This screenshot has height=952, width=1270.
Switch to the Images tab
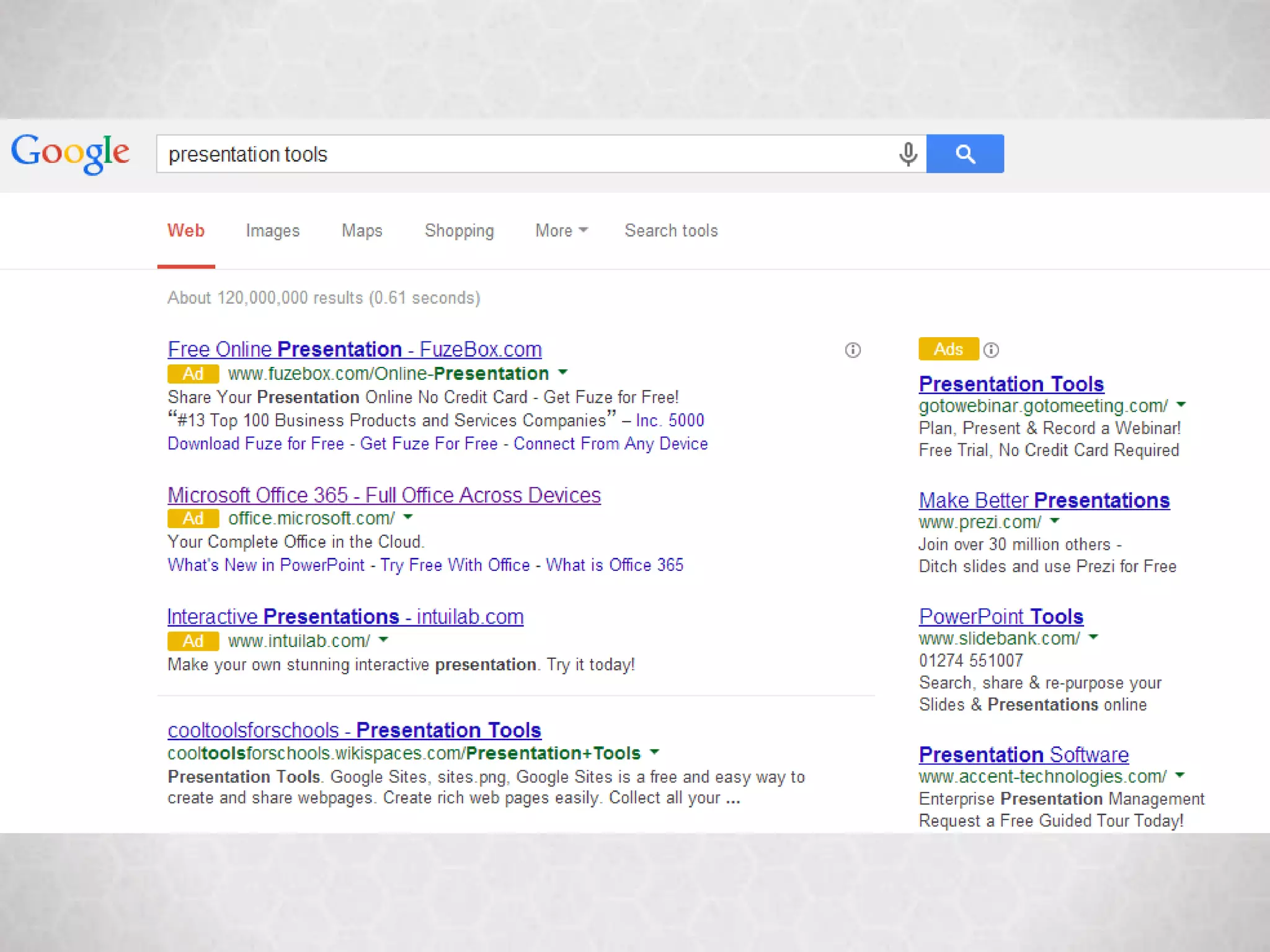tap(272, 231)
